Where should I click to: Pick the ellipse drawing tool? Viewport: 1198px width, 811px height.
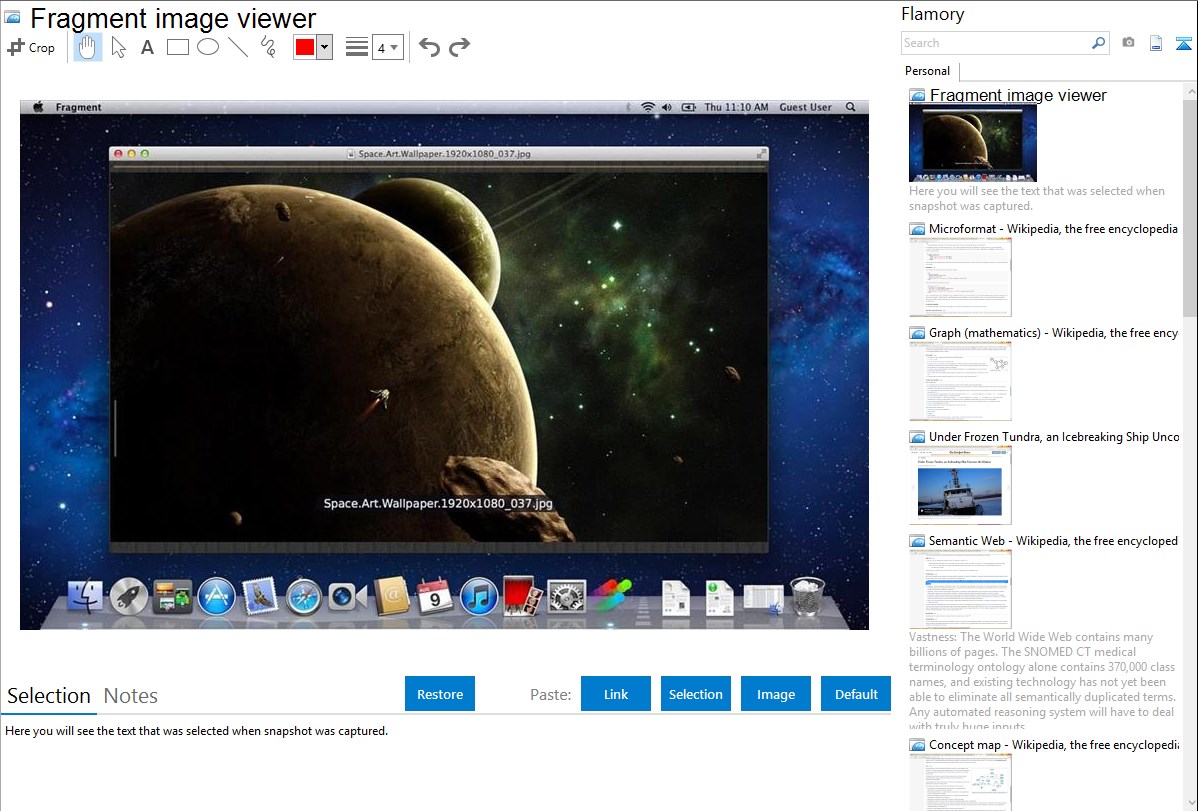tap(208, 47)
